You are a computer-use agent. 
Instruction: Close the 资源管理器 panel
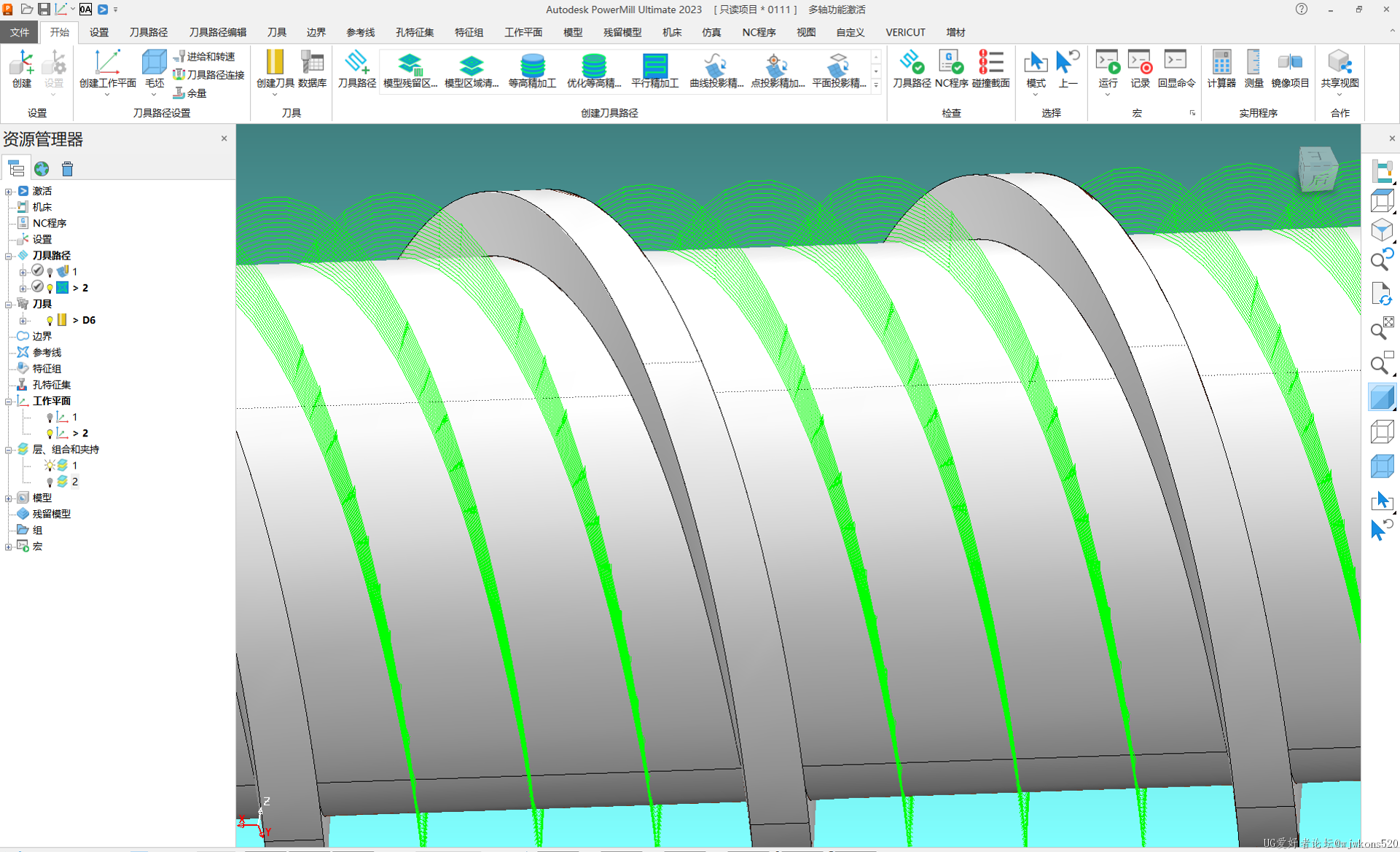224,138
